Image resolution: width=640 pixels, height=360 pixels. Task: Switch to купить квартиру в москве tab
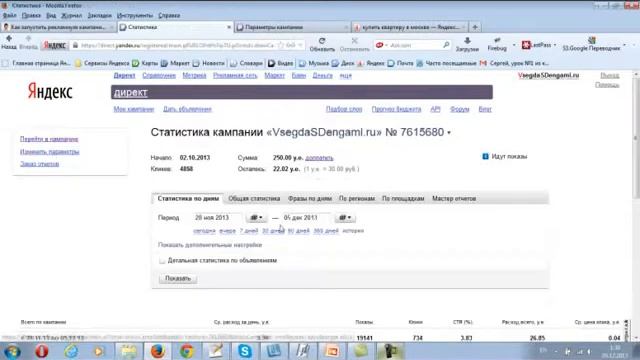[409, 27]
